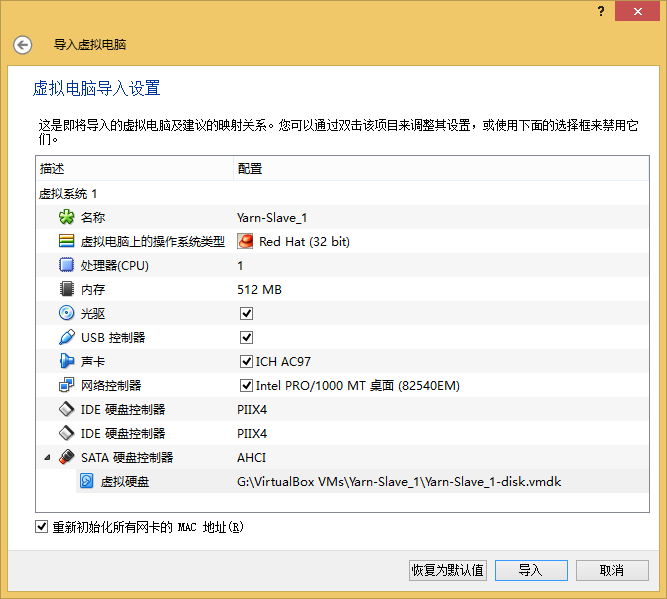Click the virtual disk icon beside 虚拟硬盘
This screenshot has height=599, width=667.
coord(87,482)
